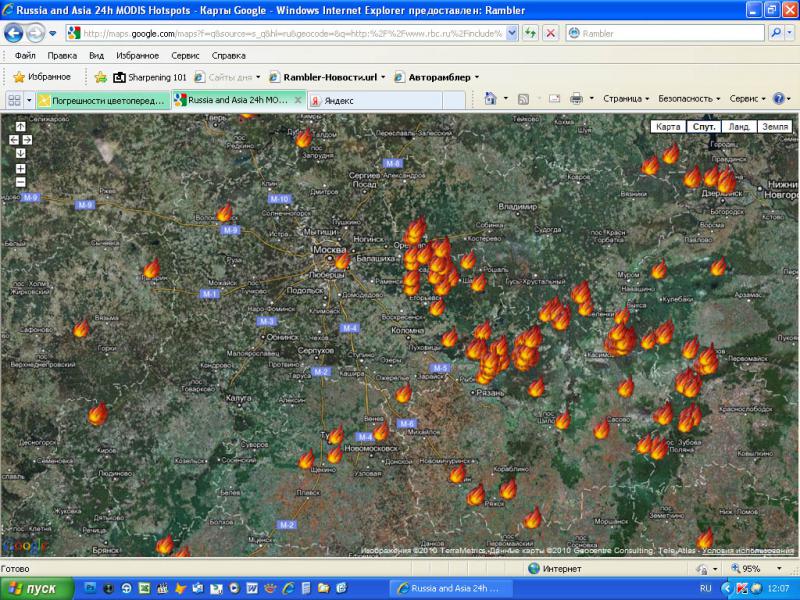Click the Rambler search magnifier icon

pyautogui.click(x=776, y=34)
